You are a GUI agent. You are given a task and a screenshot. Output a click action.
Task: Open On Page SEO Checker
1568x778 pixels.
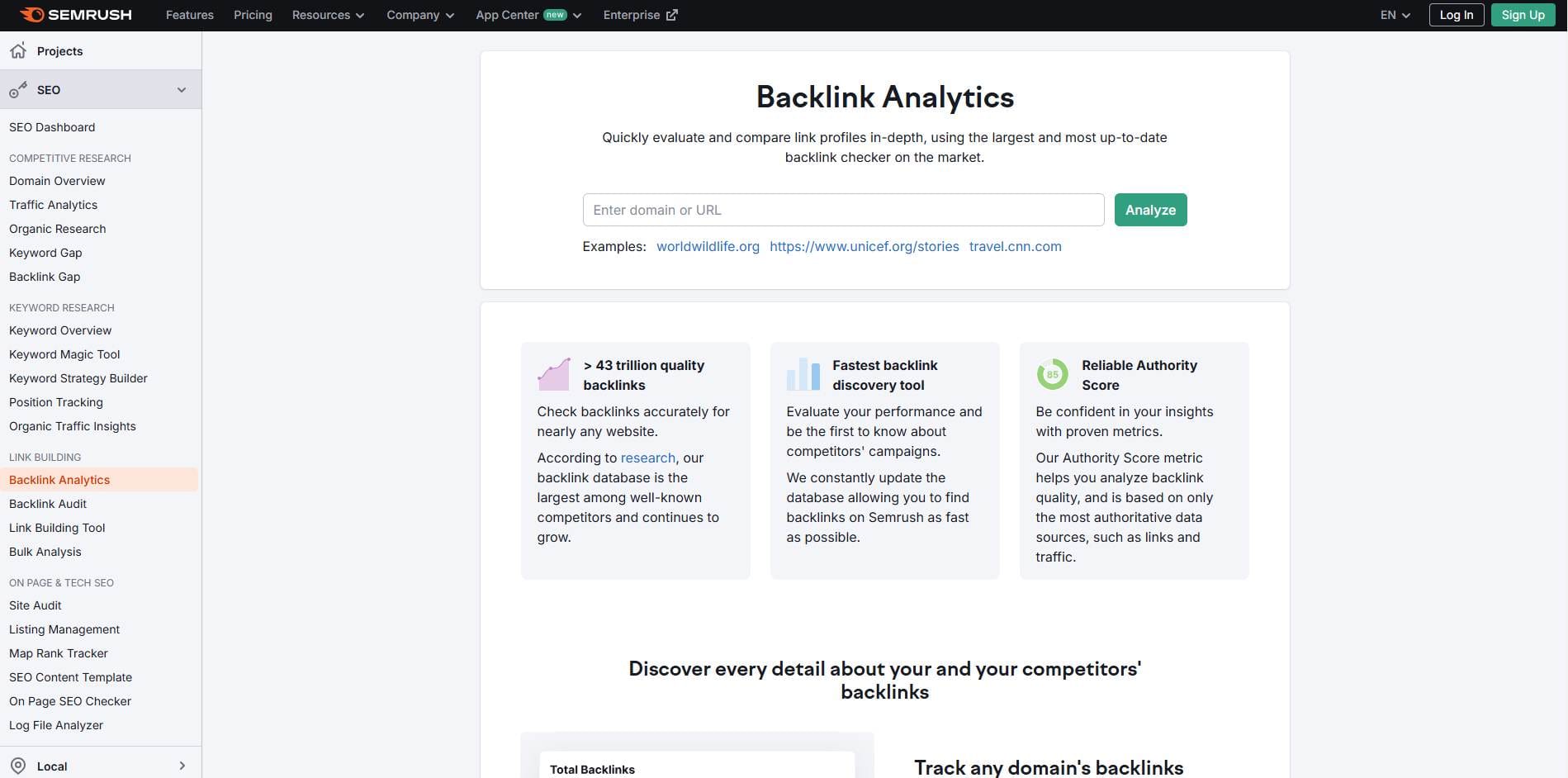[x=70, y=701]
